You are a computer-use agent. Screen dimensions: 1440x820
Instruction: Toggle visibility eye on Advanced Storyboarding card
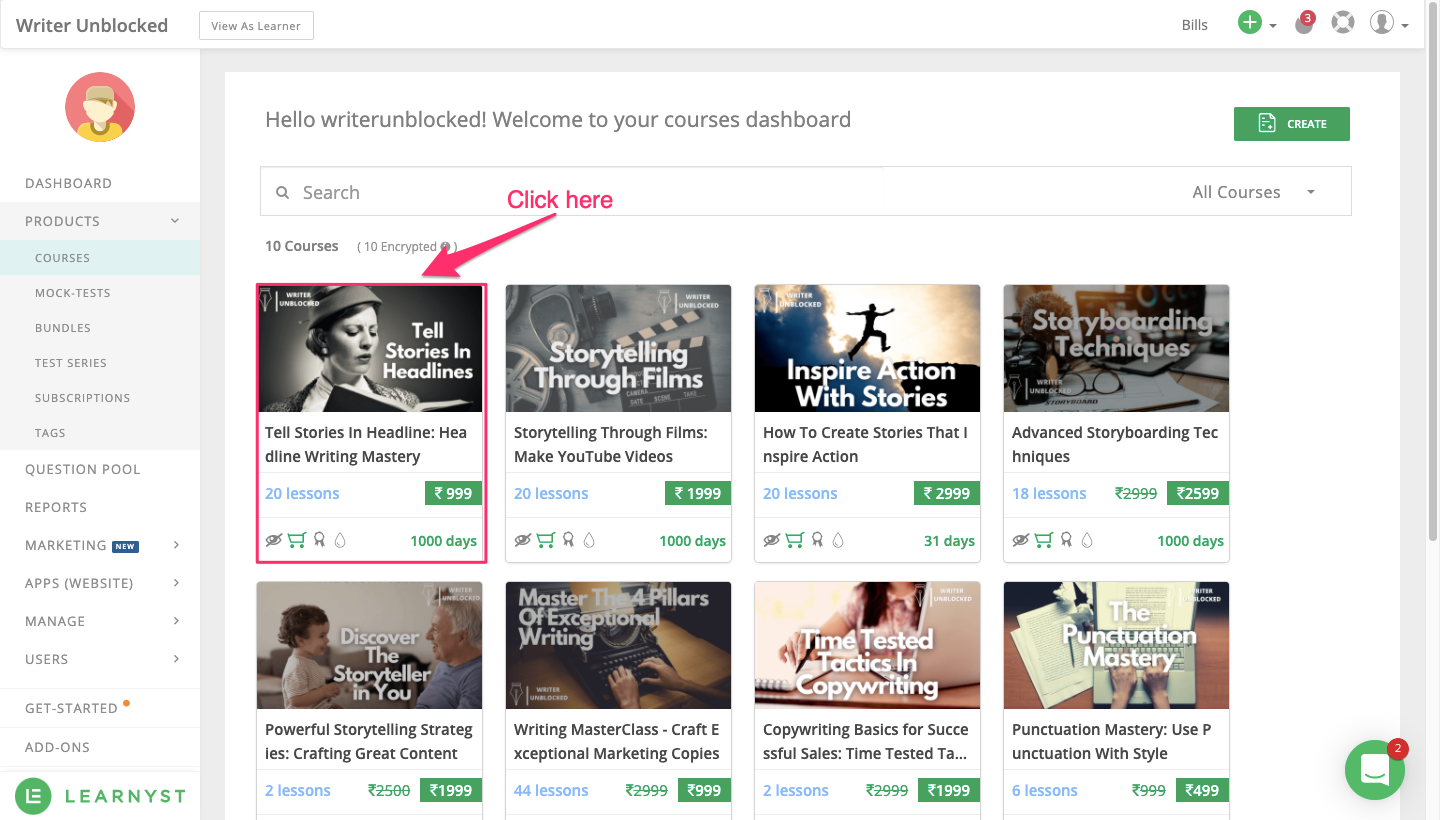1020,540
